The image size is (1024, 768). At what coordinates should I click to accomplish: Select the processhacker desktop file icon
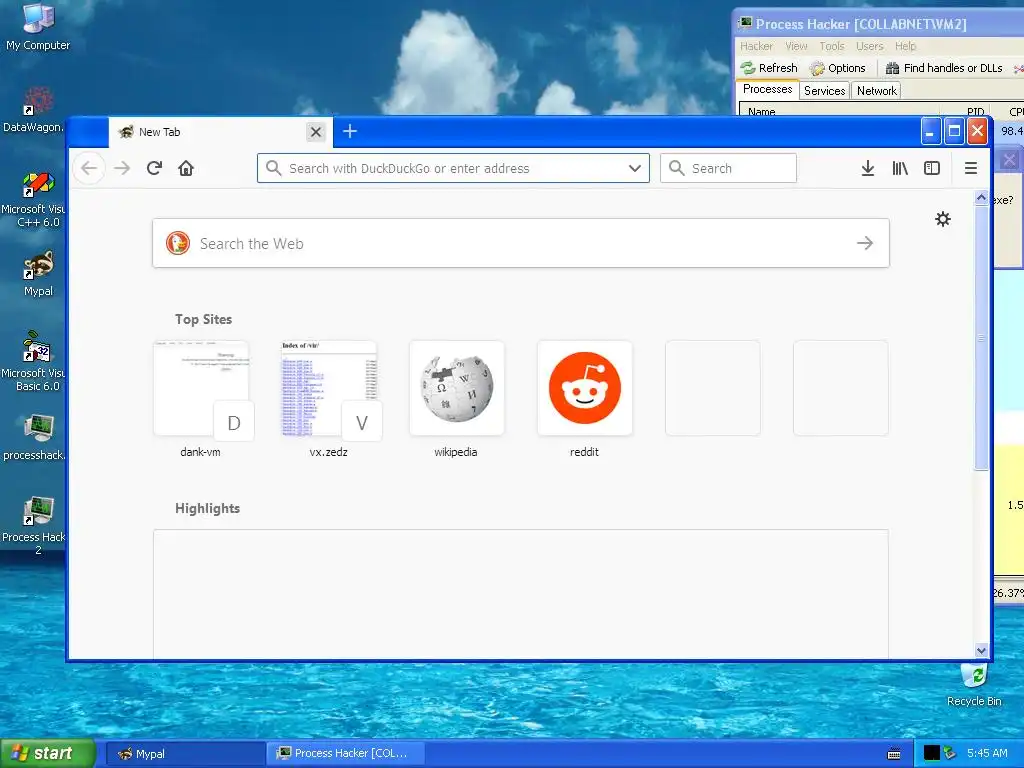point(33,438)
